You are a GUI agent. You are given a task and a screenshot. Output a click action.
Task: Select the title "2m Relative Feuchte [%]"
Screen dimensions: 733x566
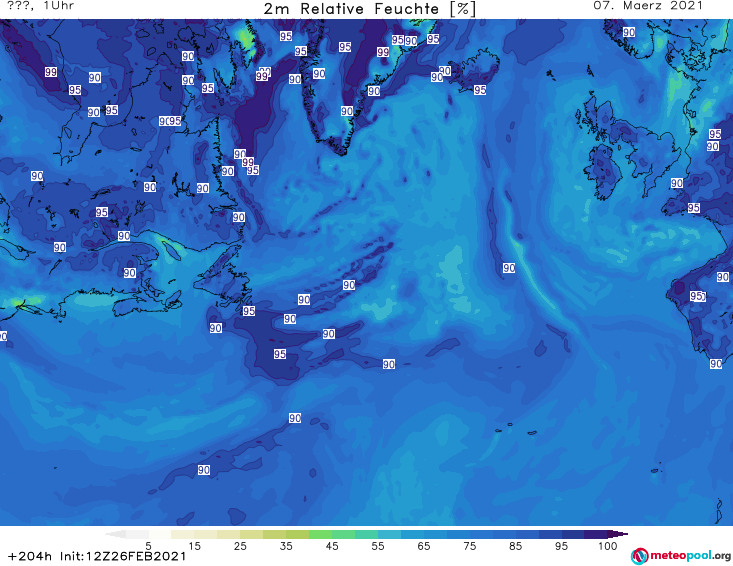[370, 9]
